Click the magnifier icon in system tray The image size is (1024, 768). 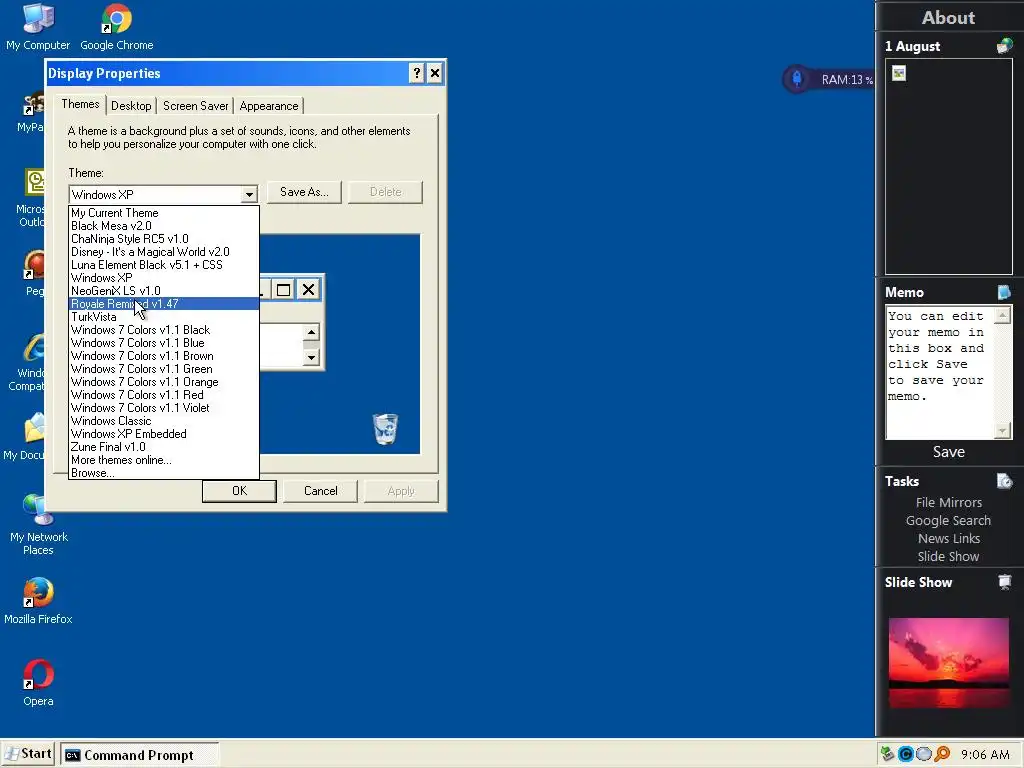click(942, 754)
